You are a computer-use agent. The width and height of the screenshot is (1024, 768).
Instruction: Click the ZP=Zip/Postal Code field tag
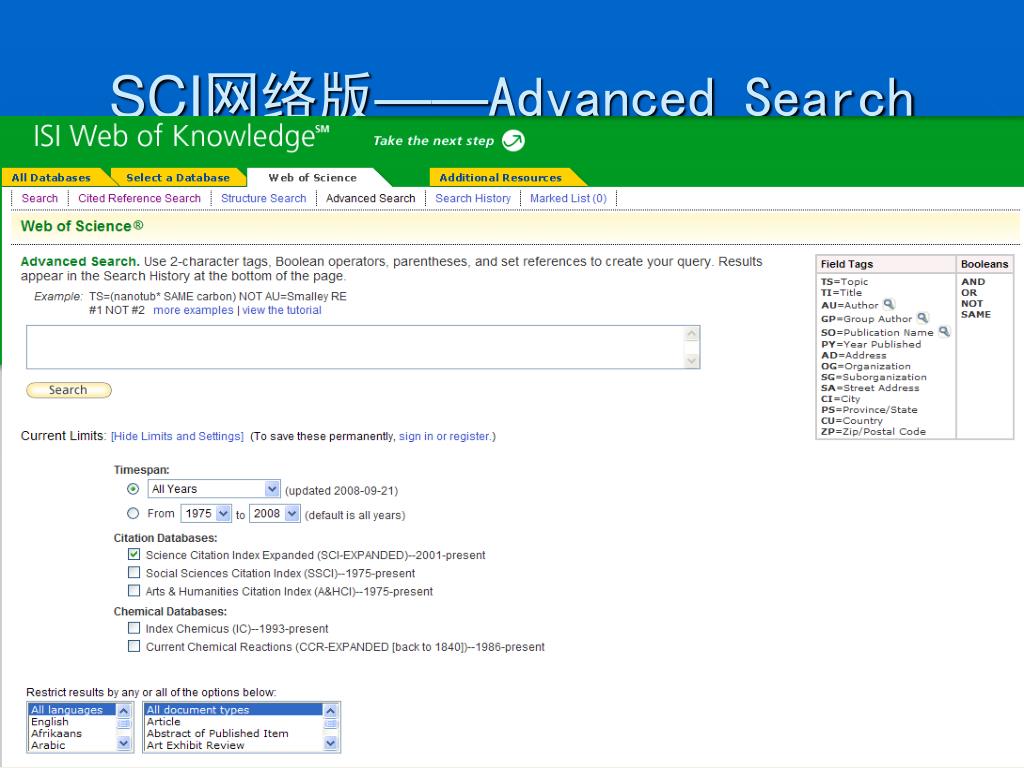point(873,432)
